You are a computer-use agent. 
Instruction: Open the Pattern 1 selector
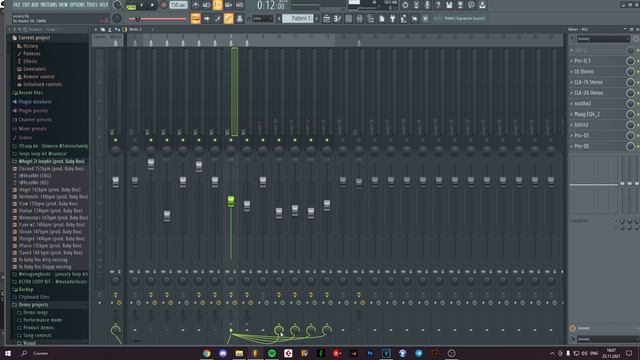click(298, 18)
